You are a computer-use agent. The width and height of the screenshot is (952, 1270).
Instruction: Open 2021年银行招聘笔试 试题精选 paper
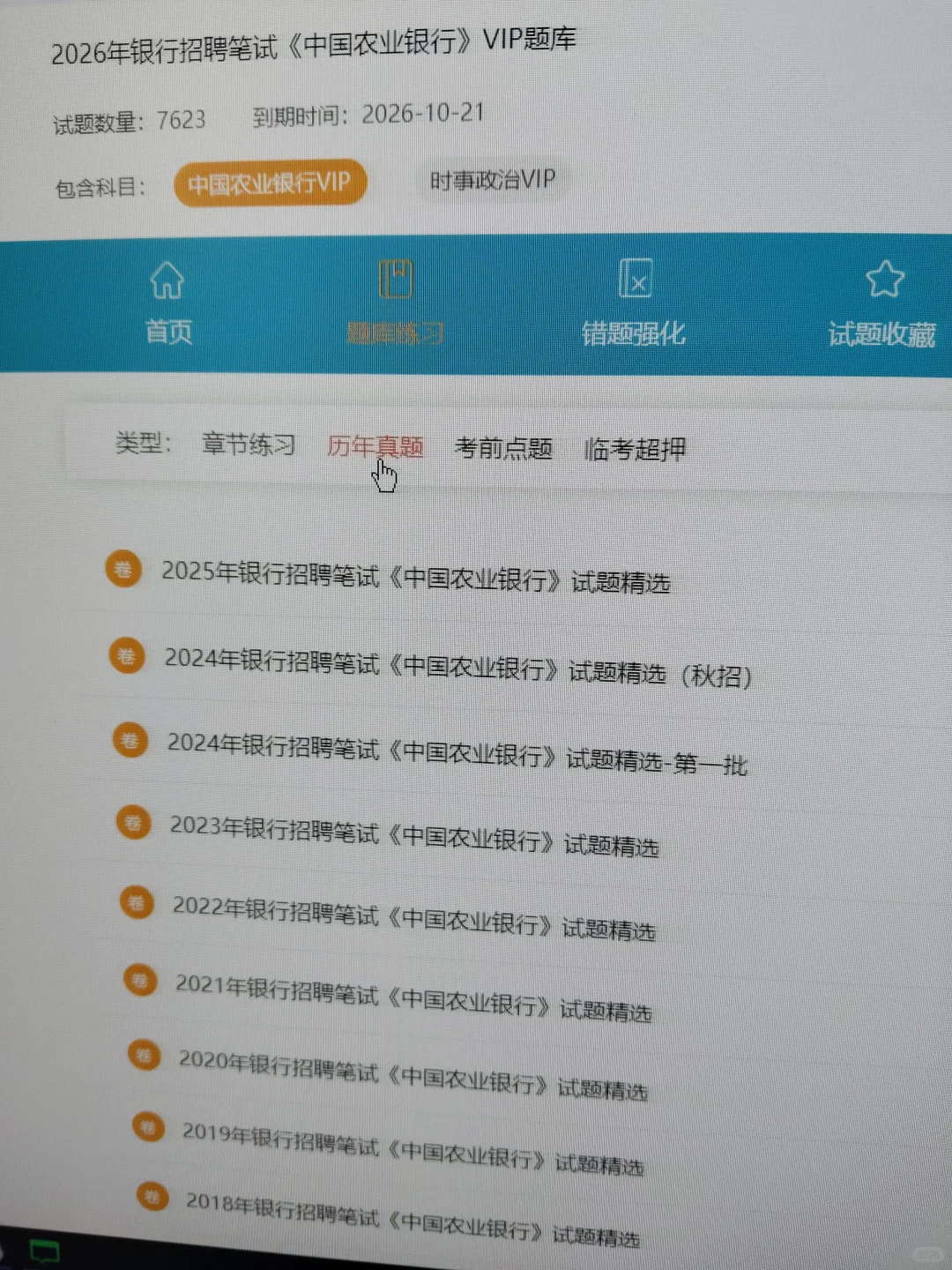click(414, 997)
